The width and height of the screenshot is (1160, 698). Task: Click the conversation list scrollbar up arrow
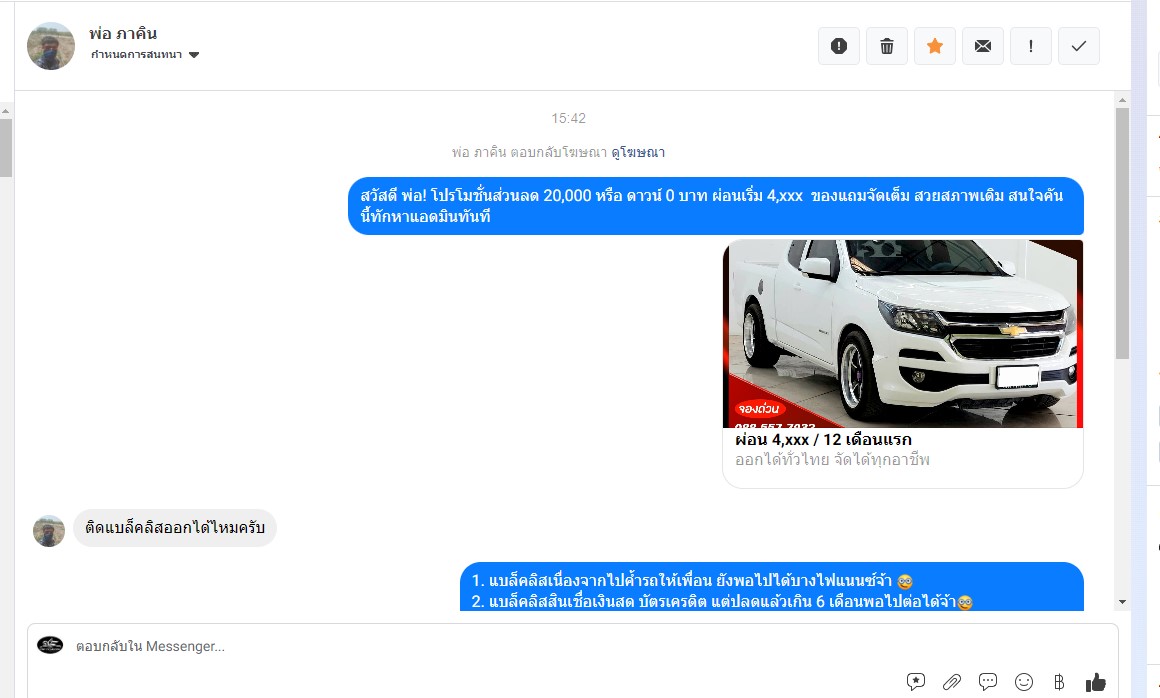[x=5, y=111]
